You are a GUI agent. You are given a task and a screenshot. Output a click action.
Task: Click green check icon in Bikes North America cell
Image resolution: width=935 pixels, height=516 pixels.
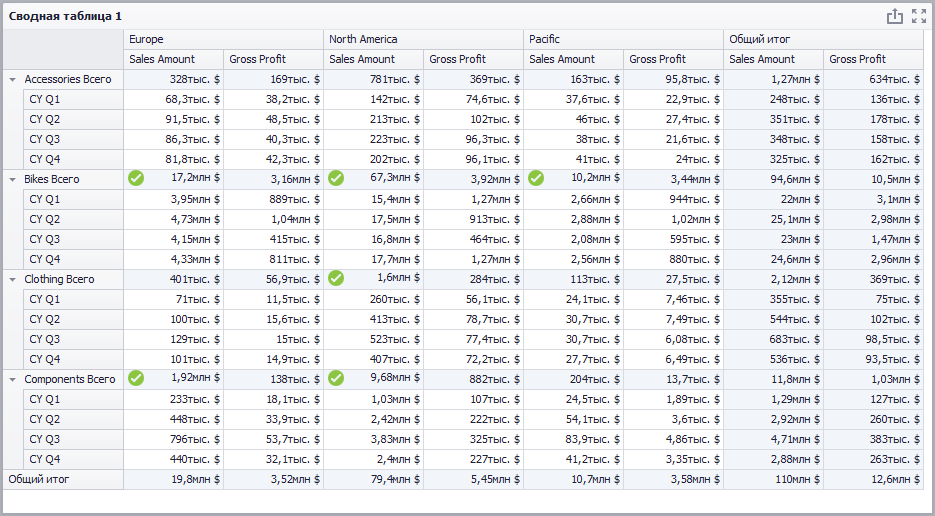point(336,178)
